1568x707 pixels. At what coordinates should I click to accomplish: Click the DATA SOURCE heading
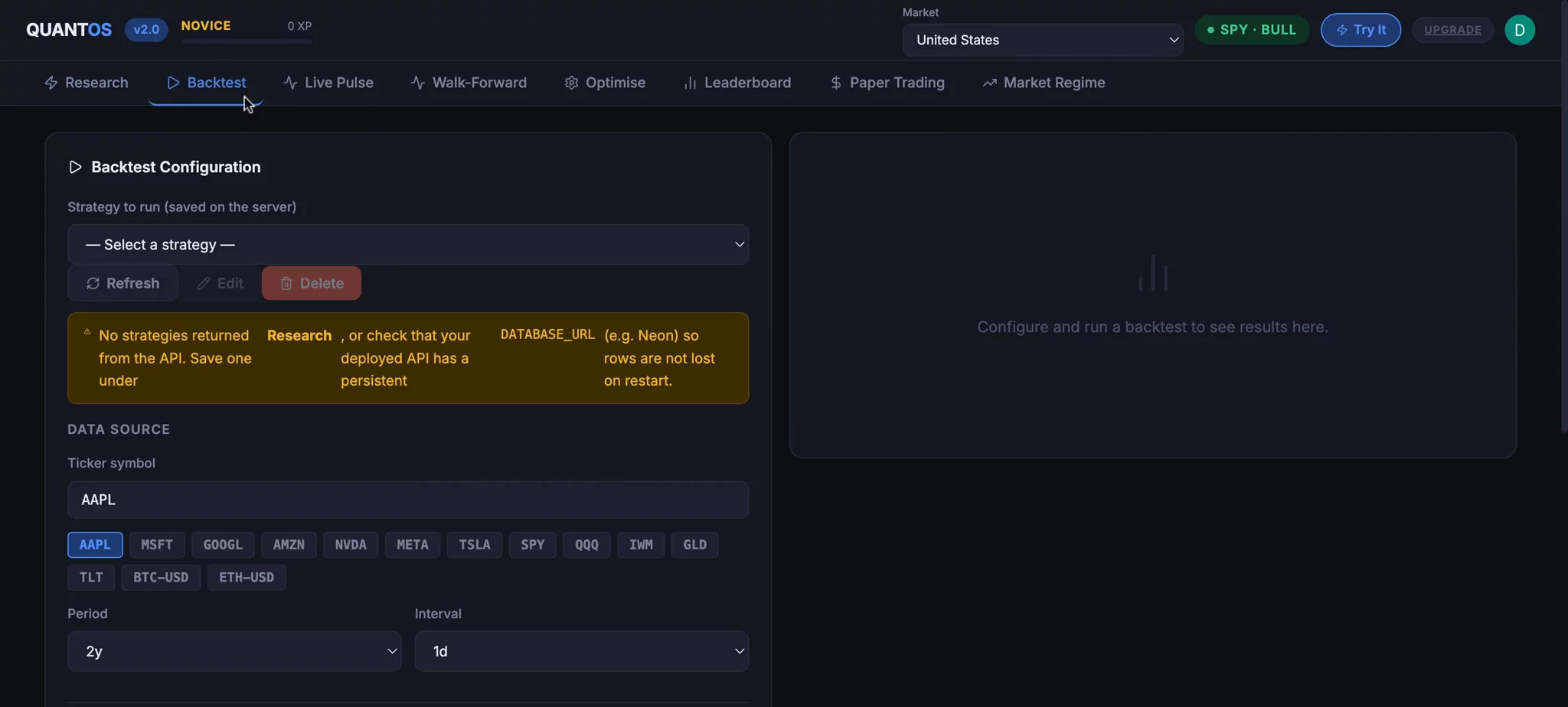pyautogui.click(x=119, y=429)
